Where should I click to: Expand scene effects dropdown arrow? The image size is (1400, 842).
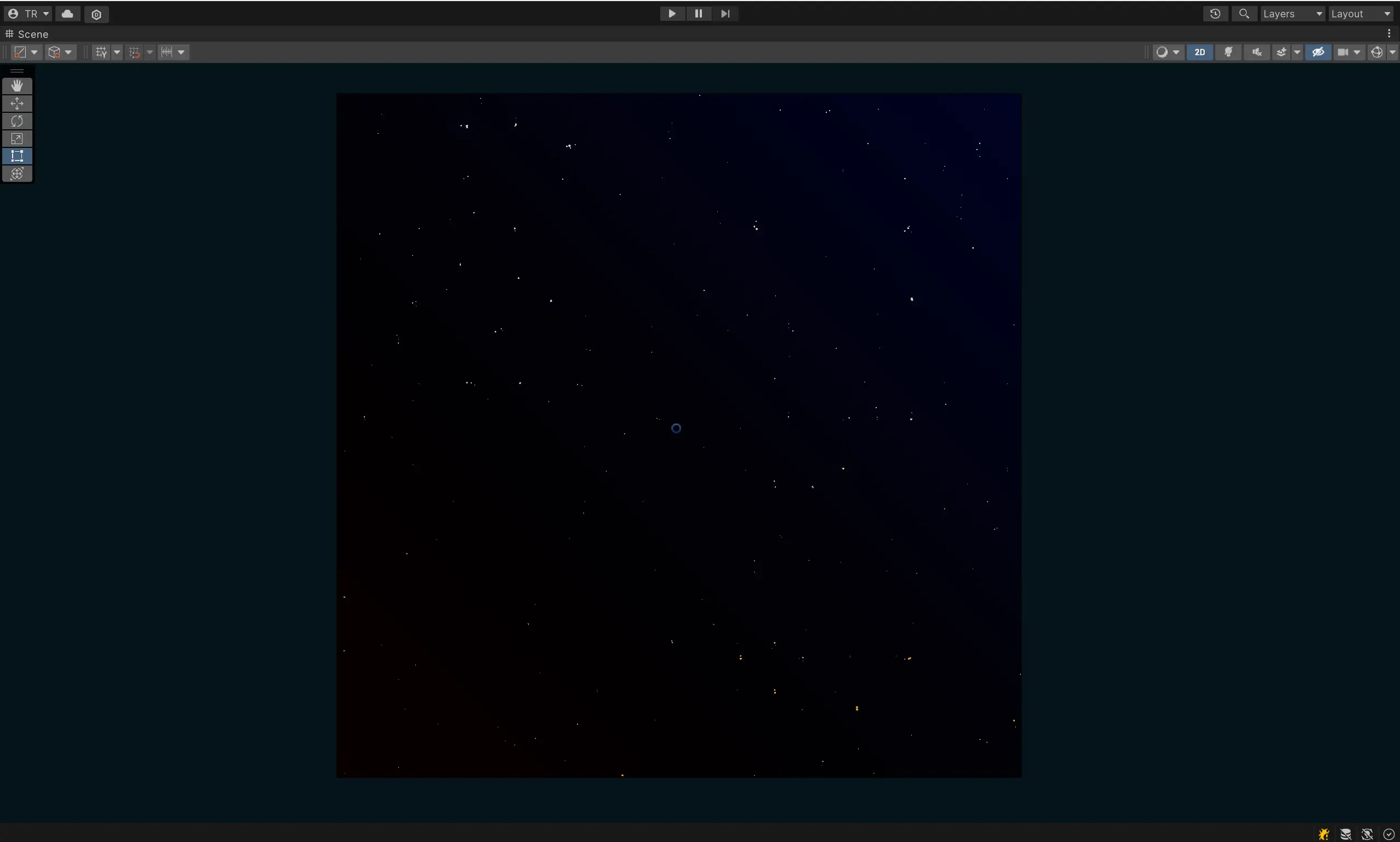(x=1297, y=52)
